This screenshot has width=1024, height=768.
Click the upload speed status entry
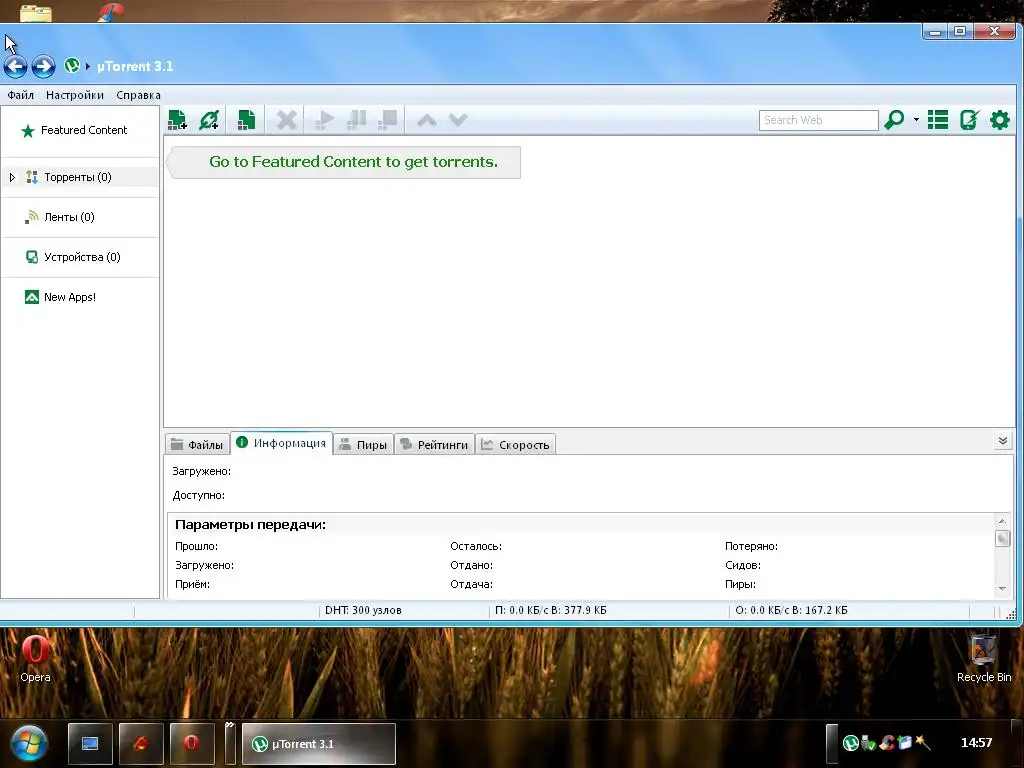[x=792, y=611]
